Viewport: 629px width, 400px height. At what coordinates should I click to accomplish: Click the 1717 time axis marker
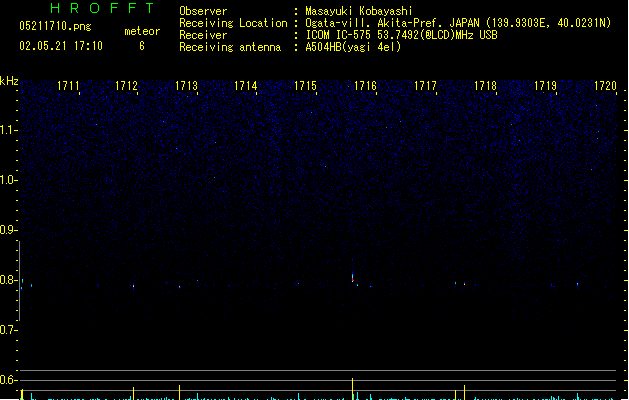coord(425,86)
